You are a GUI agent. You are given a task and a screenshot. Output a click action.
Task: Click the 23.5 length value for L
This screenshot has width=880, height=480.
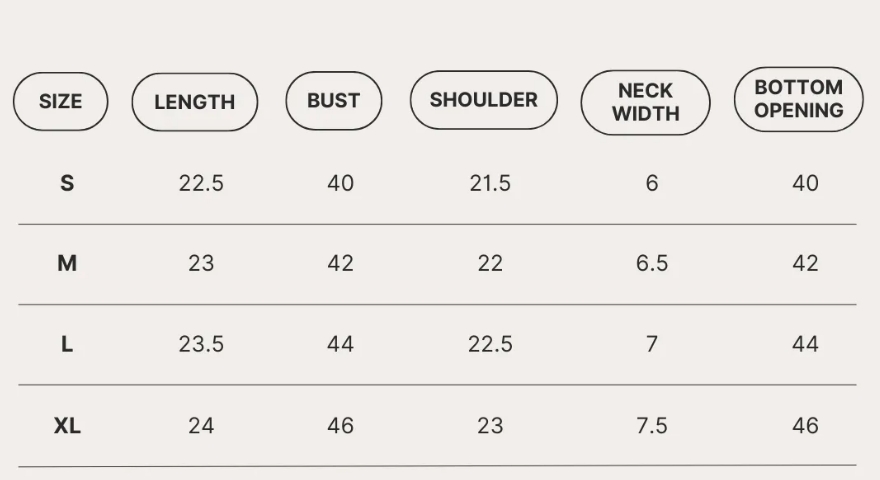tap(201, 344)
